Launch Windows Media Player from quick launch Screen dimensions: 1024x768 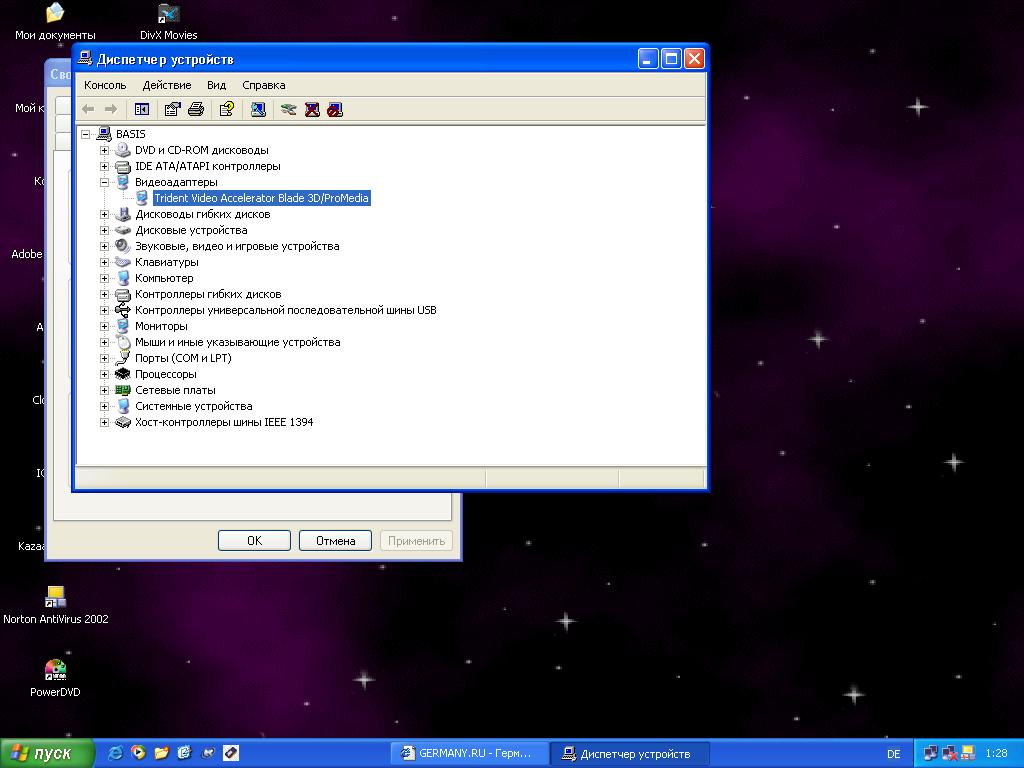pos(138,753)
